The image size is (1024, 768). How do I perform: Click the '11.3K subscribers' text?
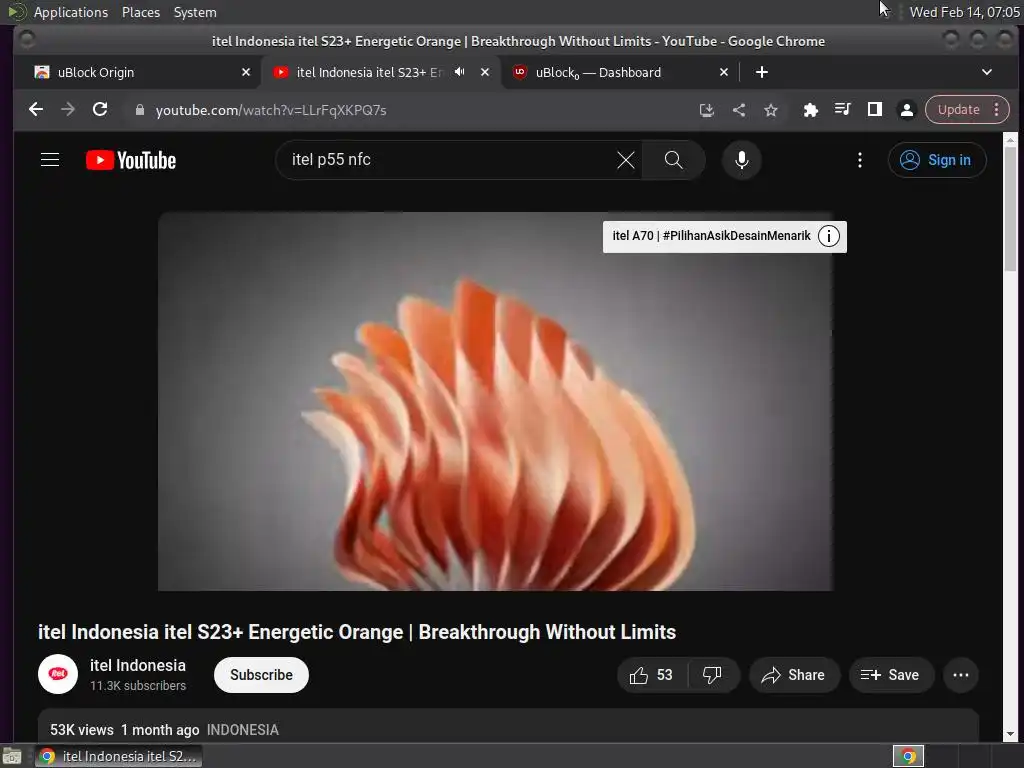tap(138, 686)
